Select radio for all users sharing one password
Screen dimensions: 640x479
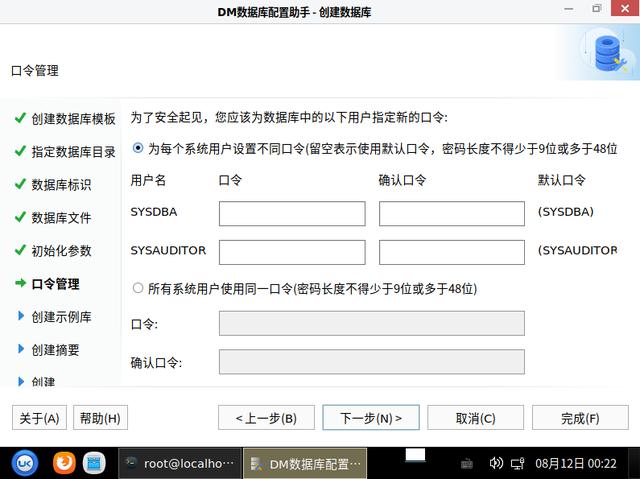(138, 288)
